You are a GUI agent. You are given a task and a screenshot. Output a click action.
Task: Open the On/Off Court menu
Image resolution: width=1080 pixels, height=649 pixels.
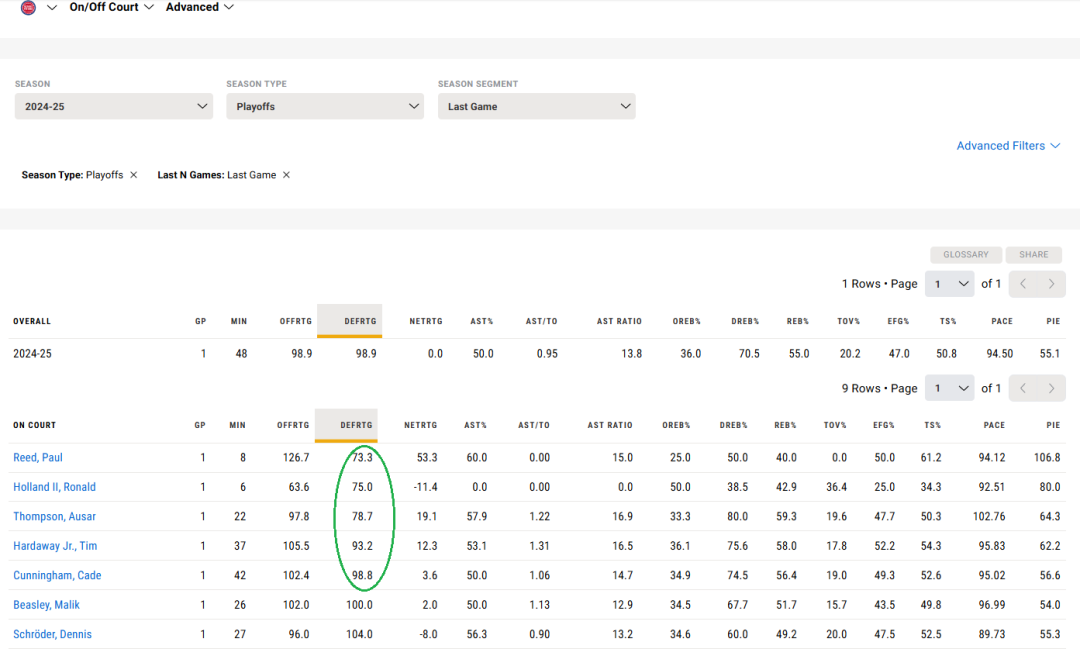pos(111,7)
